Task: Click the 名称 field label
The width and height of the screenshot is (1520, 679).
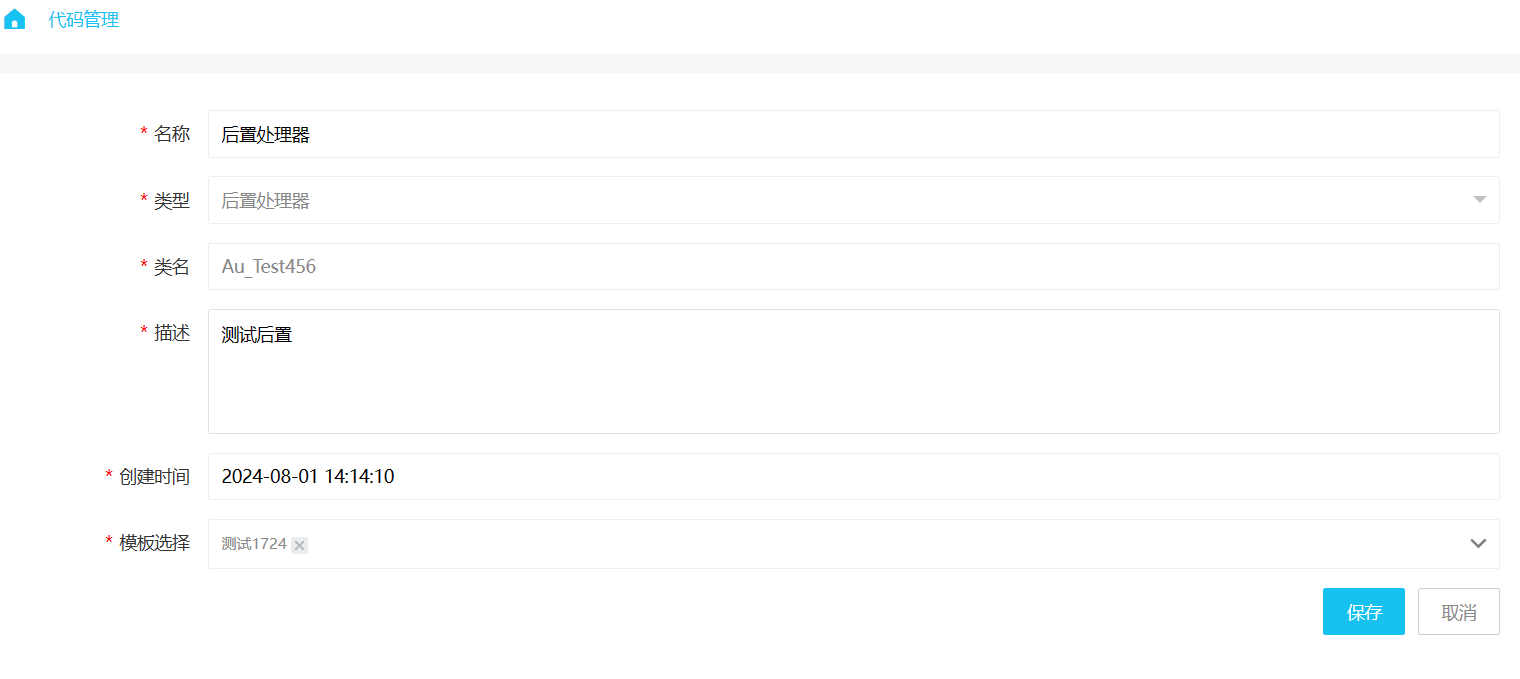Action: (x=171, y=134)
